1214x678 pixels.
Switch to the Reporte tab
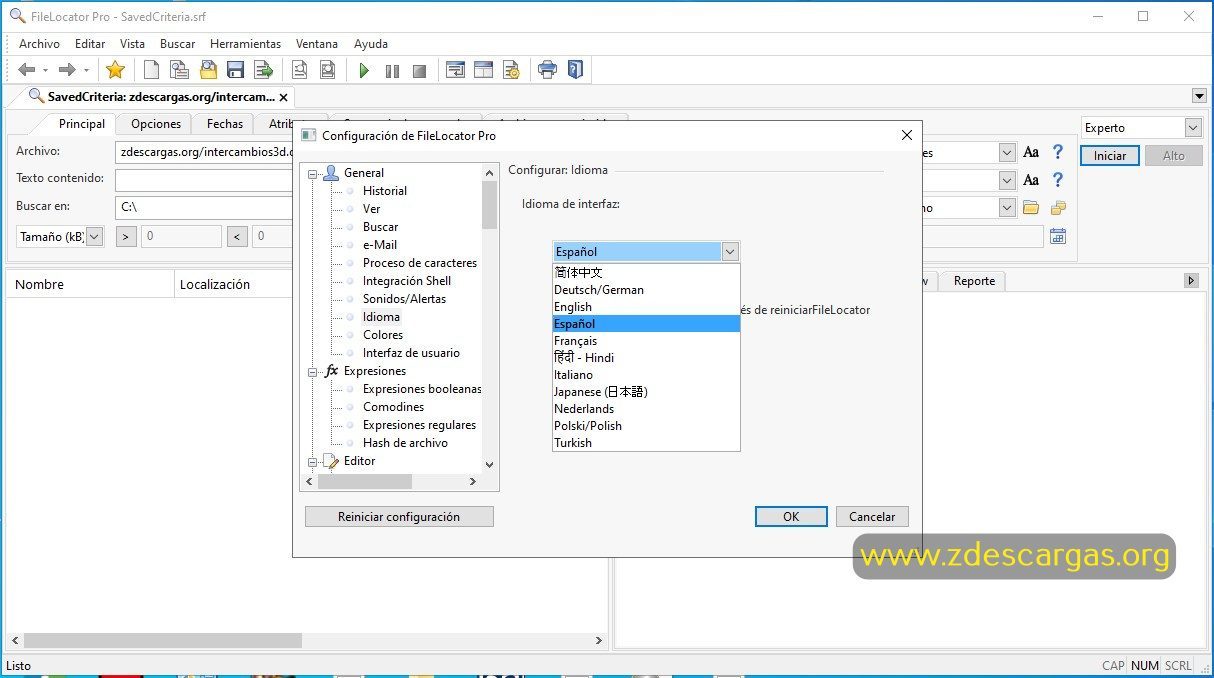pos(974,281)
